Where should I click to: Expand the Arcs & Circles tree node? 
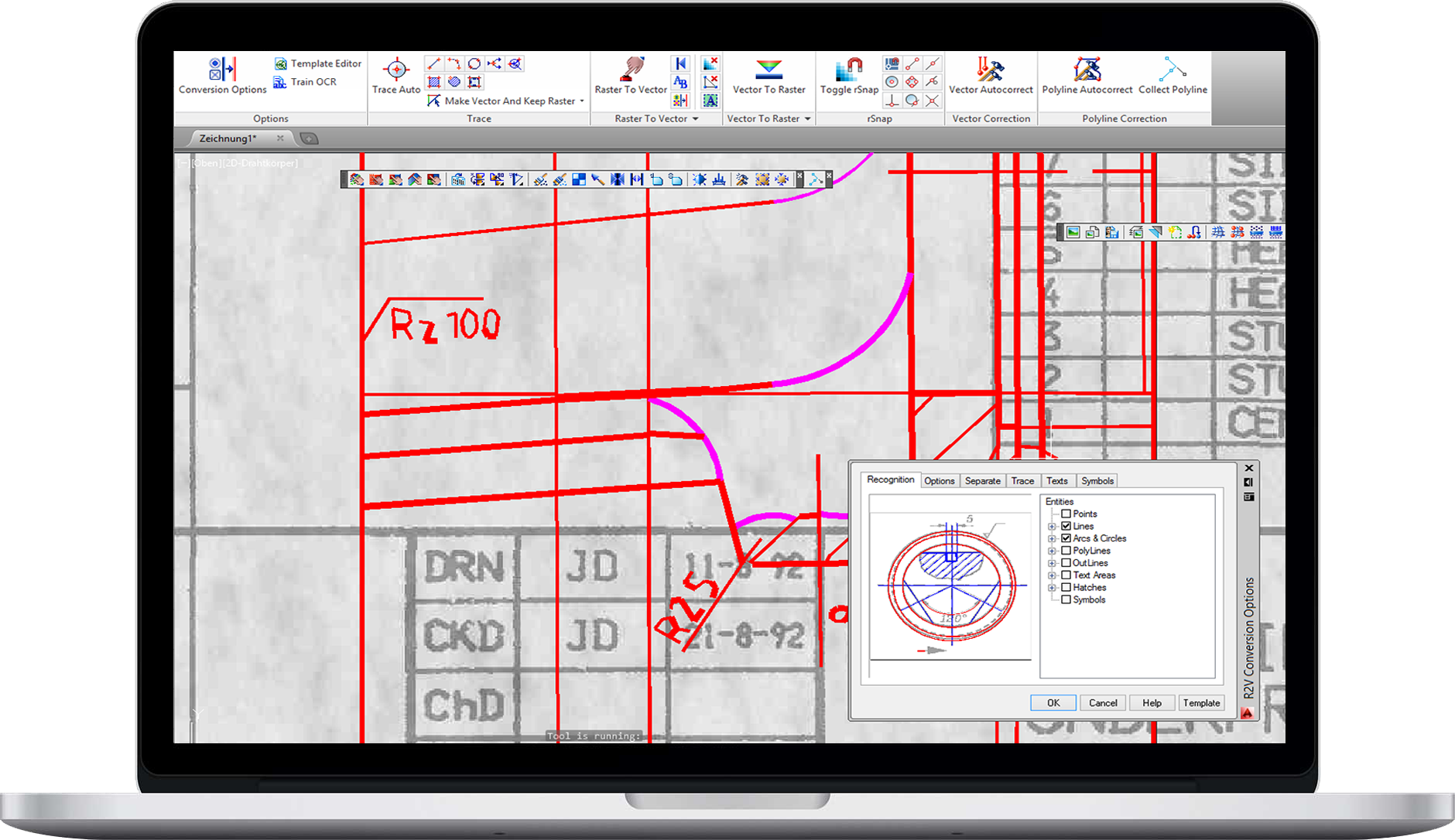coord(1051,538)
